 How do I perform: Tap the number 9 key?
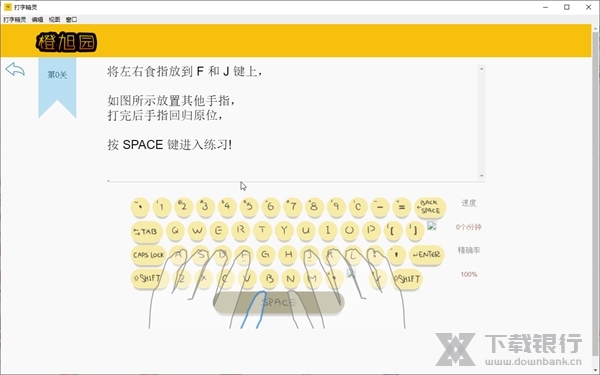coord(336,207)
